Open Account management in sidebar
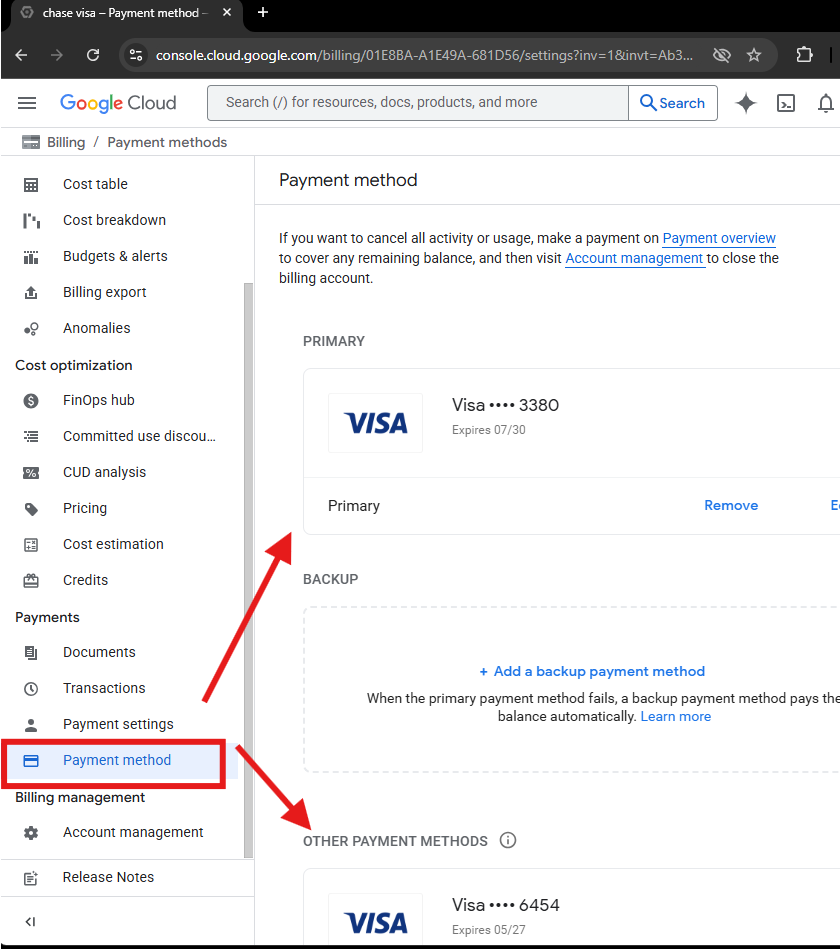840x949 pixels. (133, 833)
